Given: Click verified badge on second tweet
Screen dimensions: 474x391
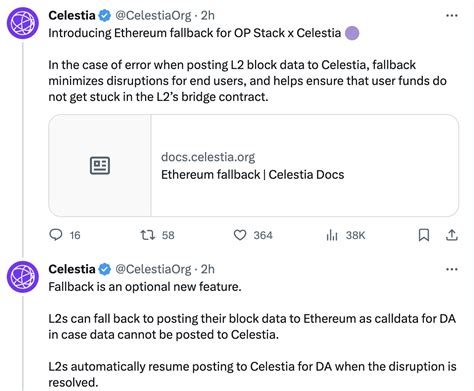Looking at the screenshot, I should 105,269.
